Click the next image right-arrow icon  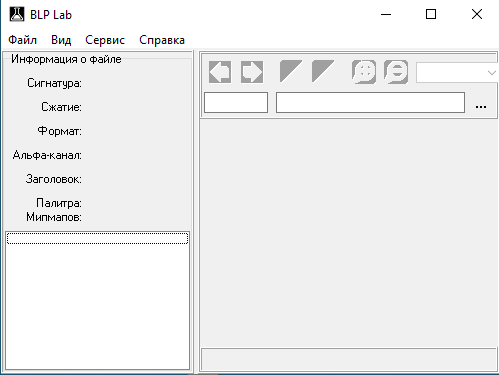click(x=252, y=72)
